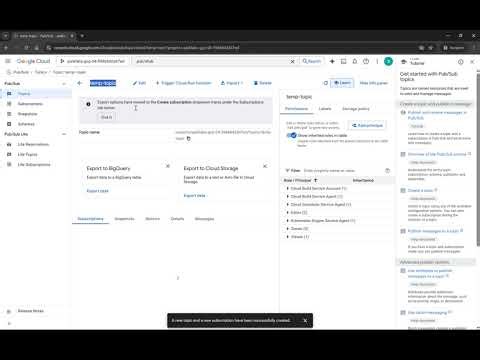Image resolution: width=480 pixels, height=360 pixels.
Task: Clear the search field with the X
Action: tap(292, 61)
